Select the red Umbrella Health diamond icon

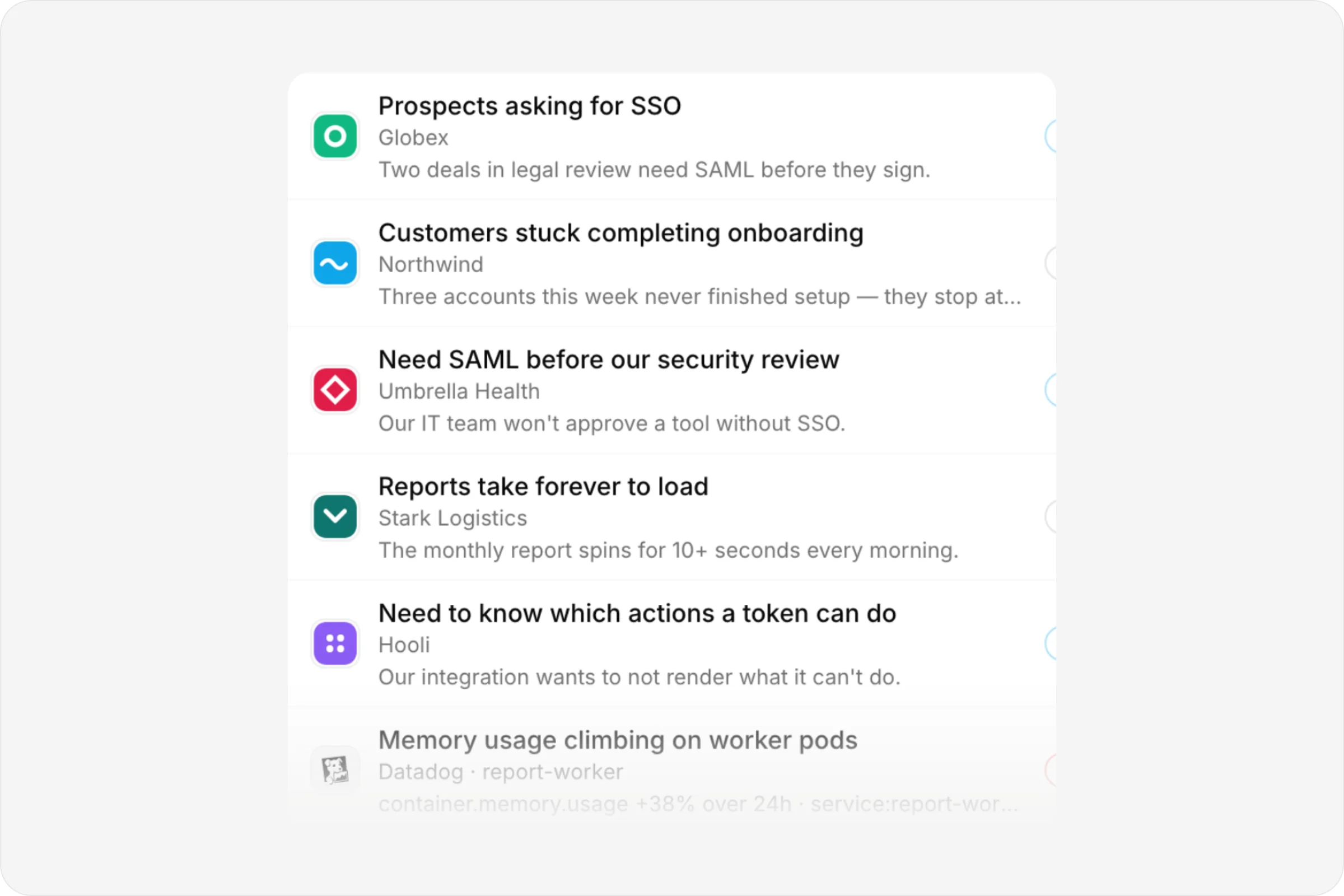coord(335,390)
